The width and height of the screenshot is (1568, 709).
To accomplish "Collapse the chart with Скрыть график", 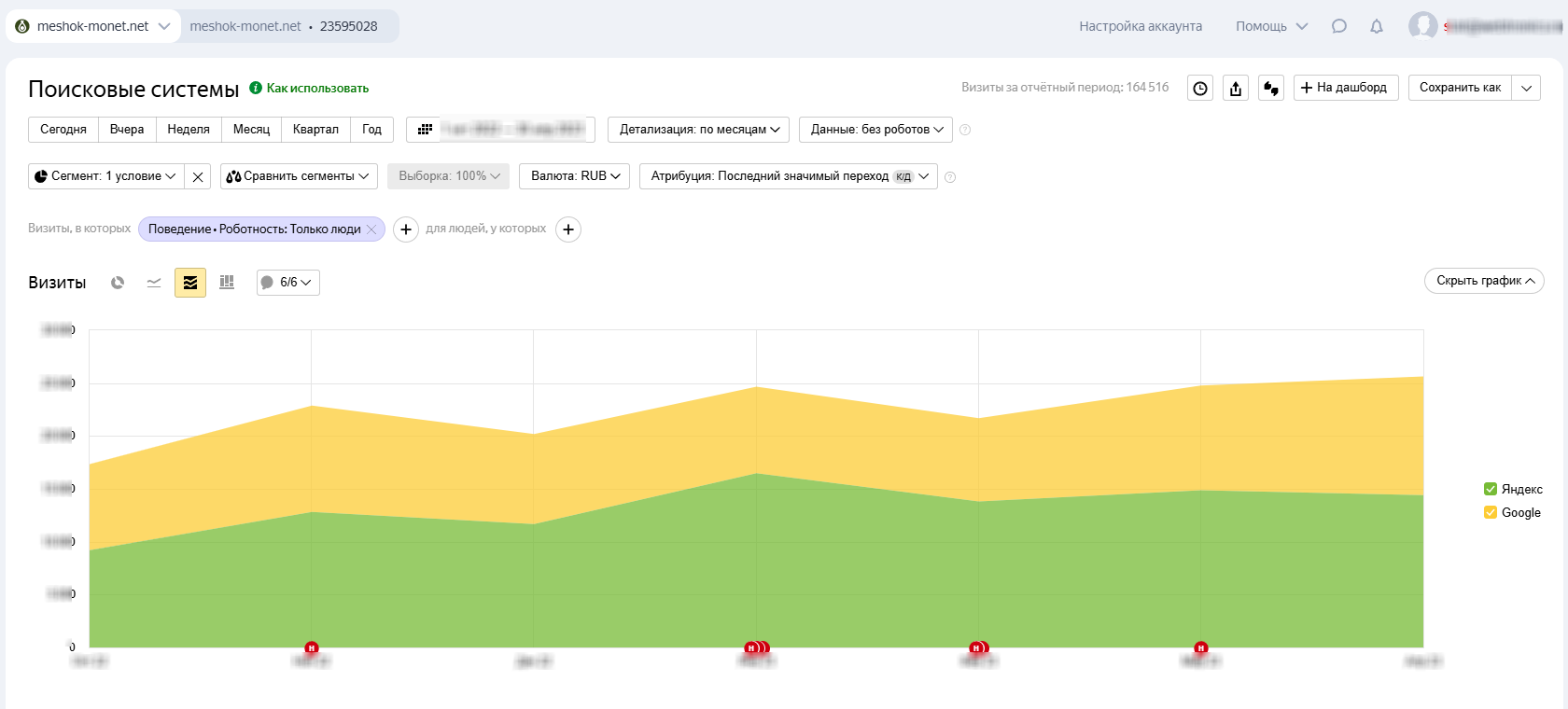I will 1484,281.
